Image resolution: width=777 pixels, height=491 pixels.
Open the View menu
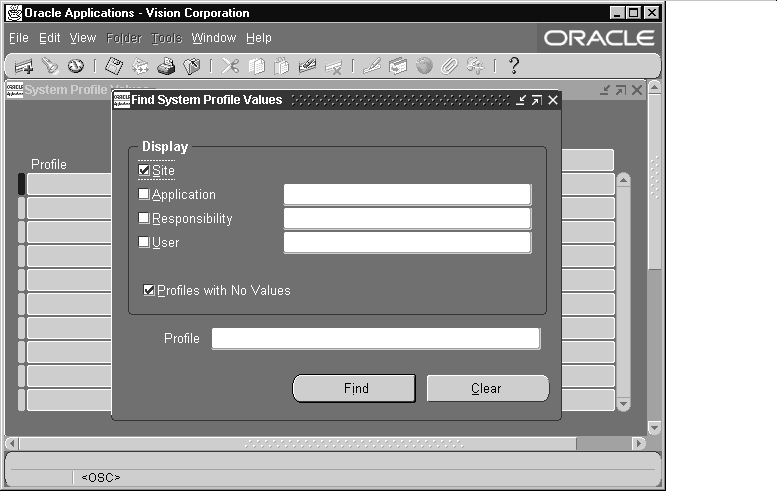point(83,38)
